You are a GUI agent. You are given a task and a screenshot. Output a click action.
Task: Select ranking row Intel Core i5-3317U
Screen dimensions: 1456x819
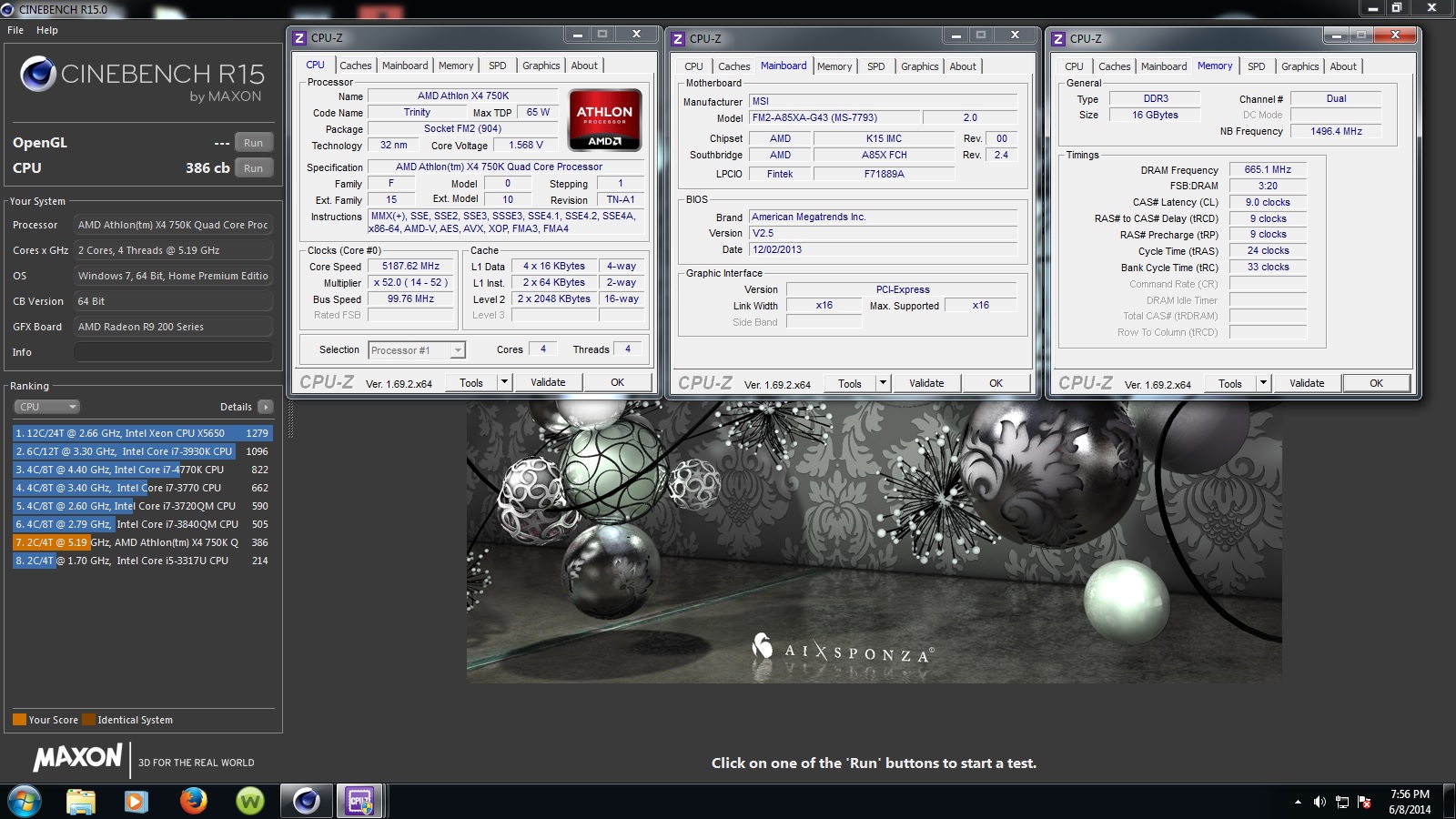click(142, 561)
